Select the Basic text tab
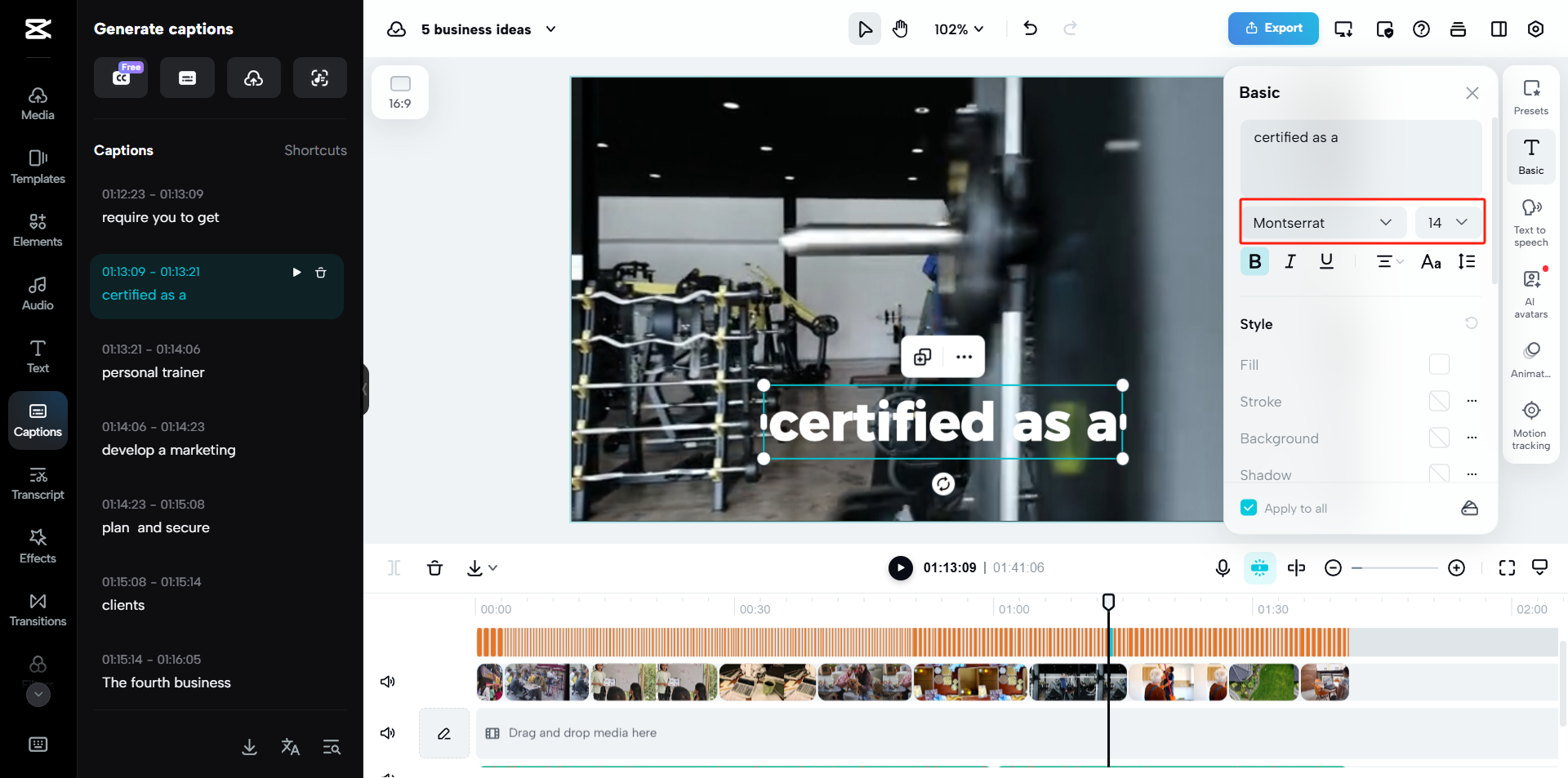The width and height of the screenshot is (1568, 778). 1530,157
